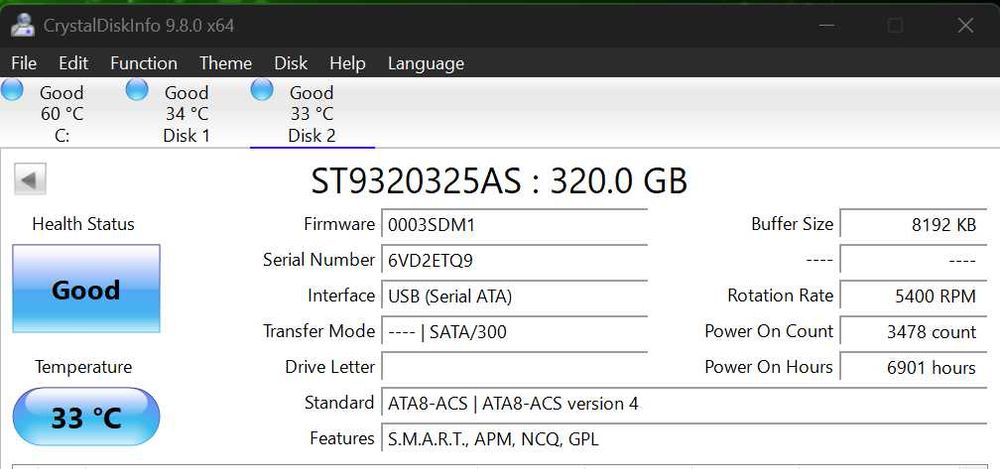This screenshot has width=1000, height=469.
Task: Click the blue status orb for Disk 2
Action: click(262, 90)
